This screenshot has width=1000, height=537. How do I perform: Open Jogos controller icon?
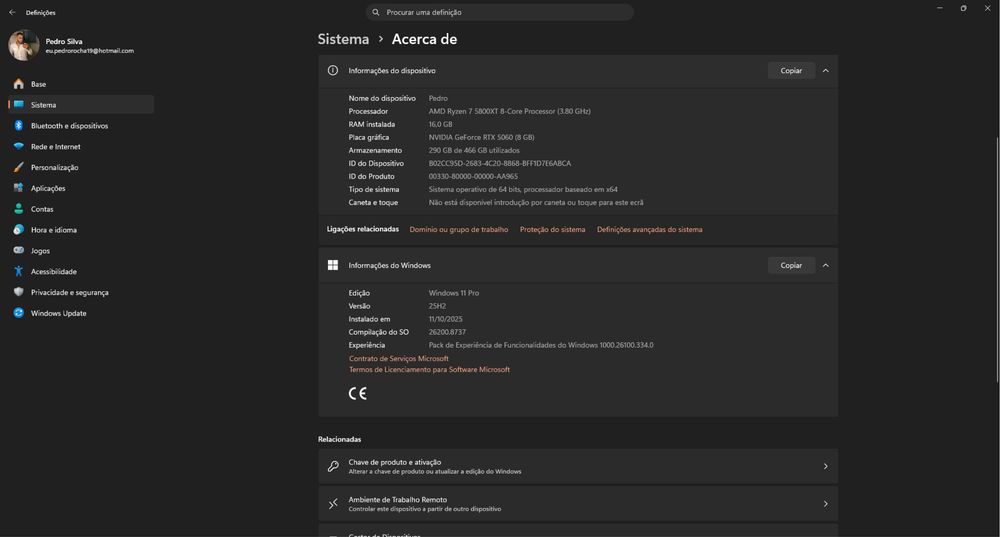18,250
